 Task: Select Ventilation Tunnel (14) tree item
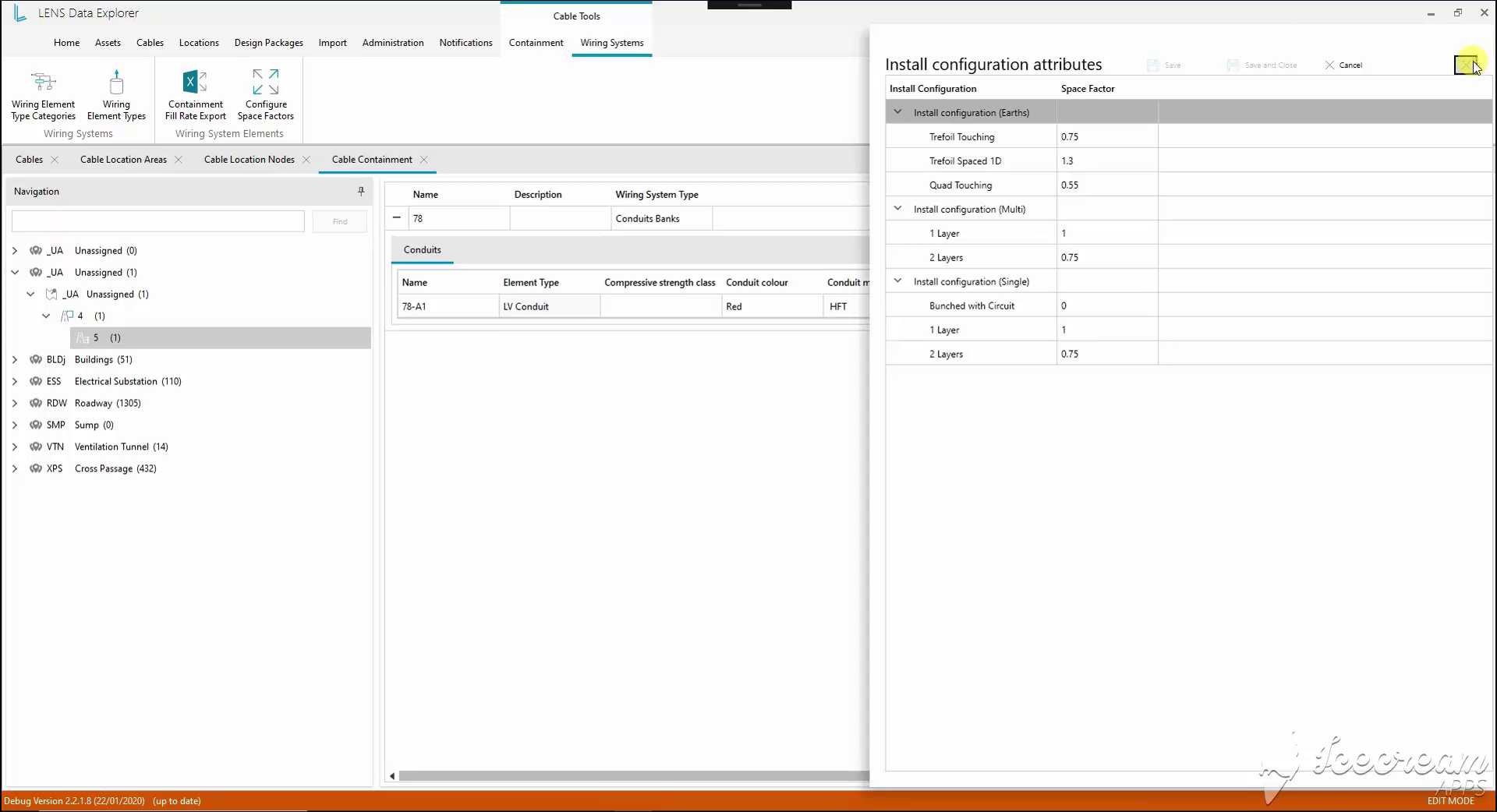click(121, 447)
